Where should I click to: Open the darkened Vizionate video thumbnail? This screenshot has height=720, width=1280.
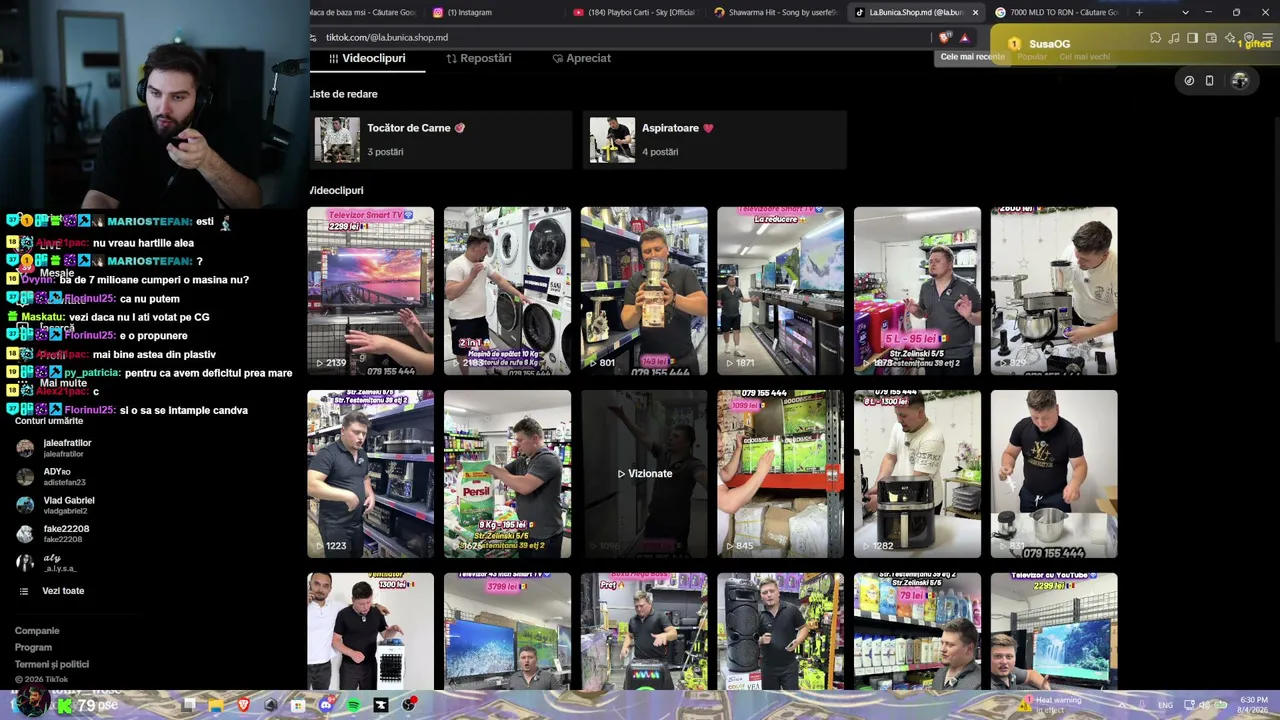(644, 474)
